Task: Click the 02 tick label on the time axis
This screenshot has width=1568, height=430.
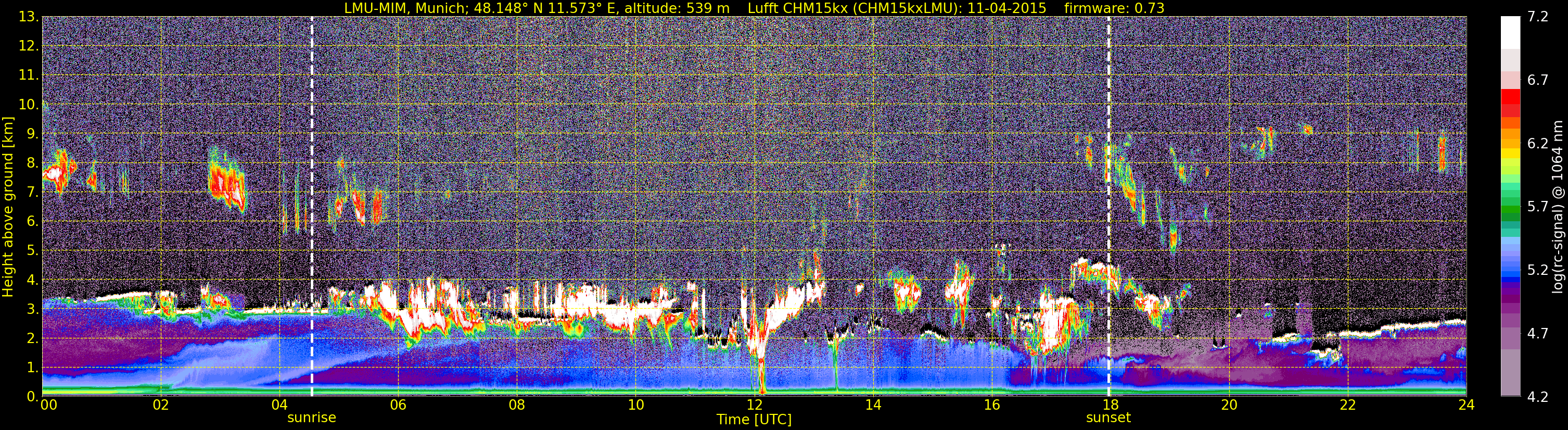Action: pyautogui.click(x=161, y=405)
